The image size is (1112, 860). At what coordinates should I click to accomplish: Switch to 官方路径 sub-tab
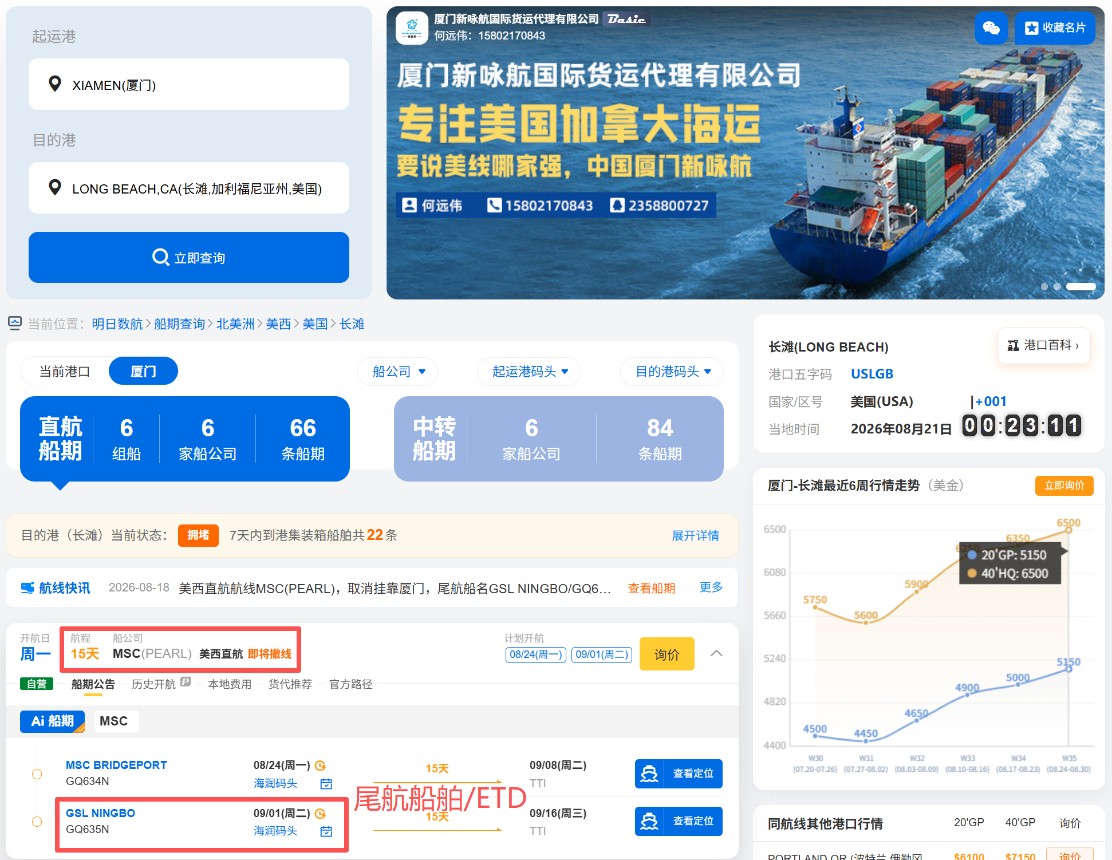coord(350,684)
